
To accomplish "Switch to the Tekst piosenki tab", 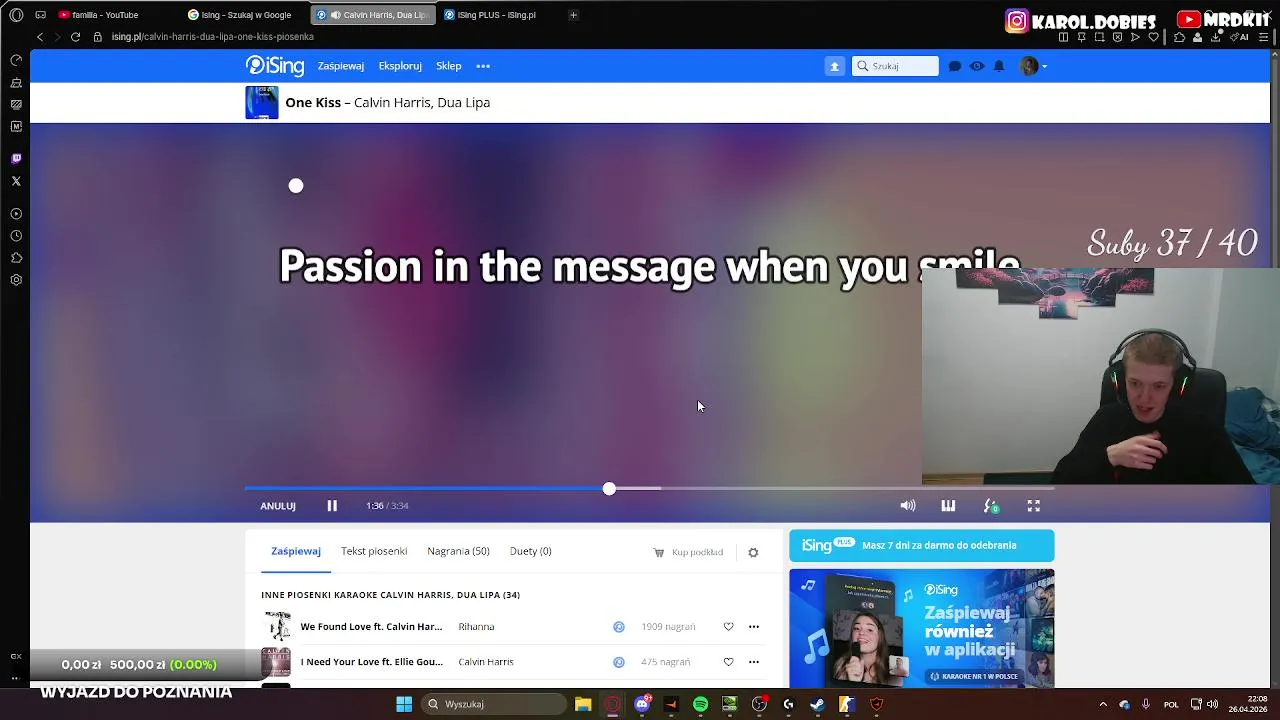I will pos(374,551).
